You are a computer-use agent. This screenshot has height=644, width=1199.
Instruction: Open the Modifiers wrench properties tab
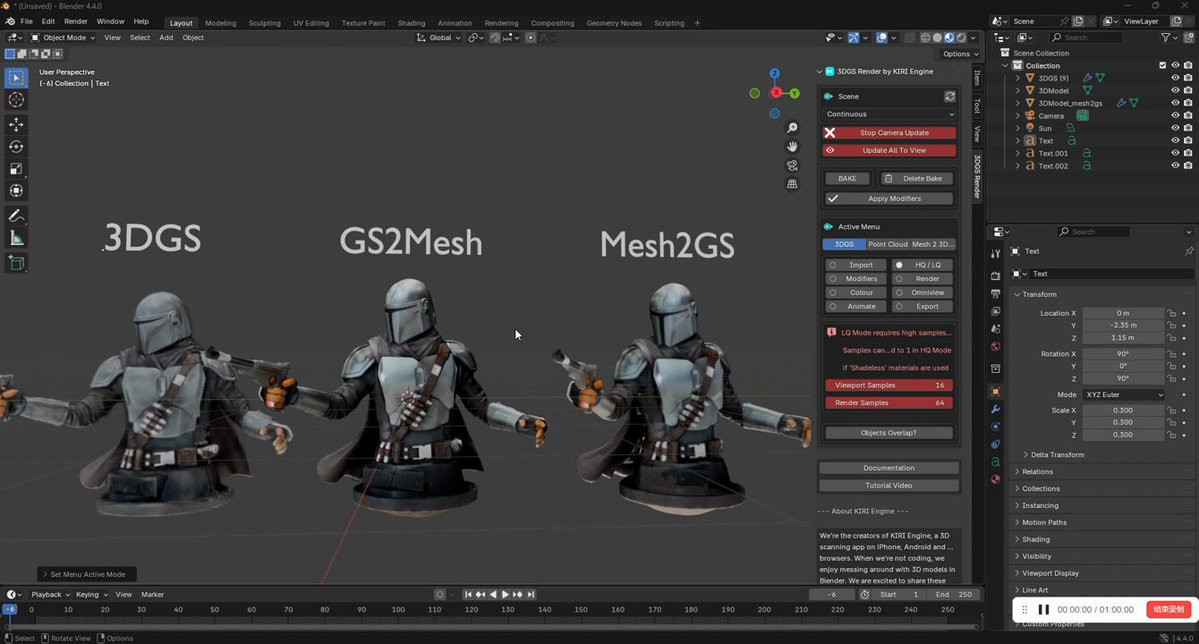click(995, 409)
